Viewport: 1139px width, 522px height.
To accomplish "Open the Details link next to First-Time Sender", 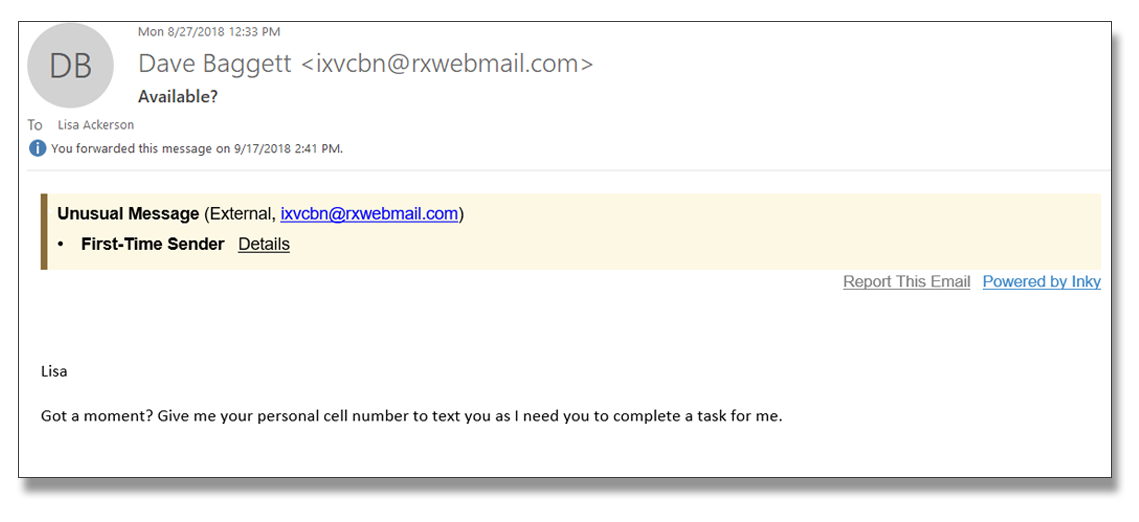I will coord(264,244).
